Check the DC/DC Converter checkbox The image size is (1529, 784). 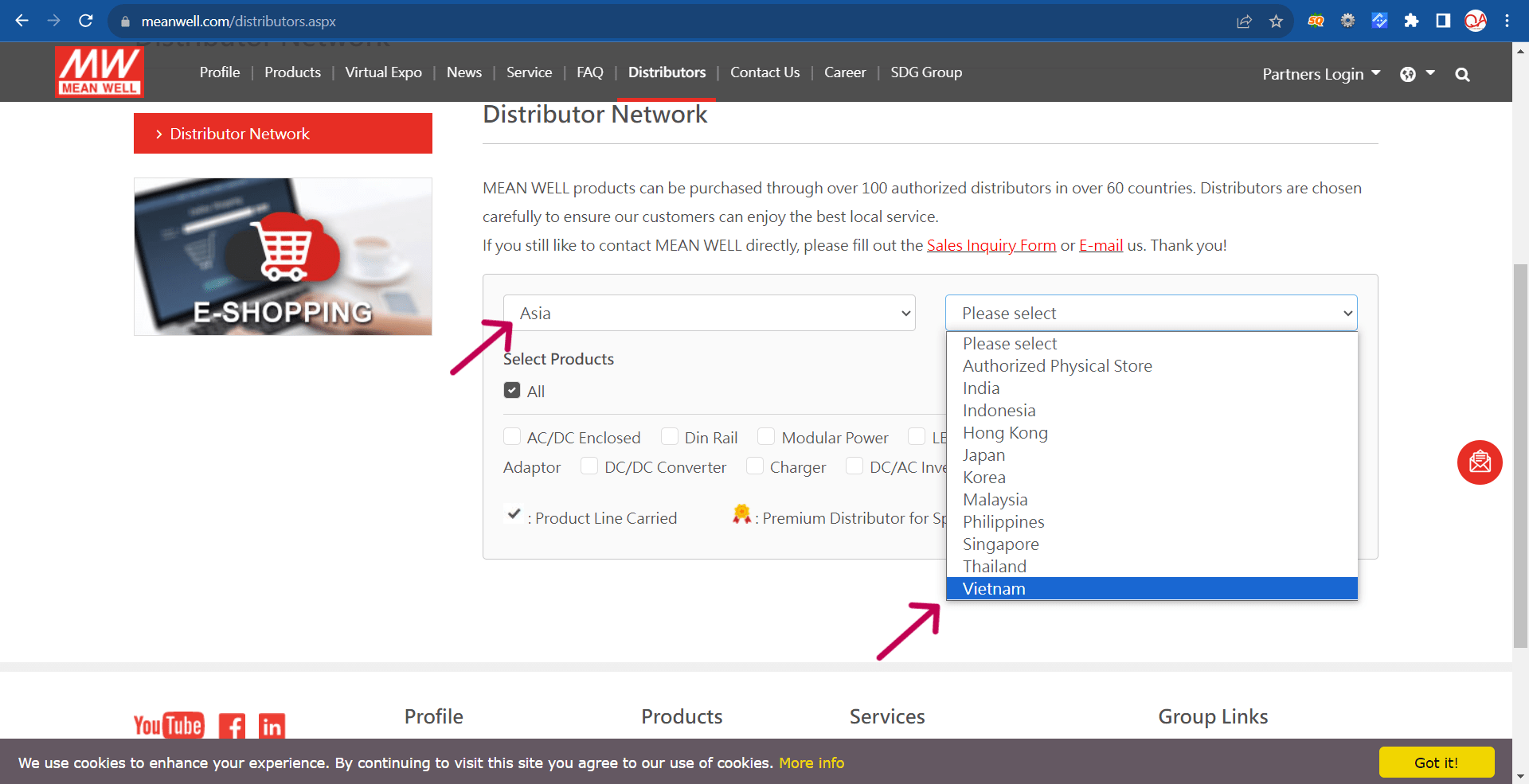(x=589, y=466)
